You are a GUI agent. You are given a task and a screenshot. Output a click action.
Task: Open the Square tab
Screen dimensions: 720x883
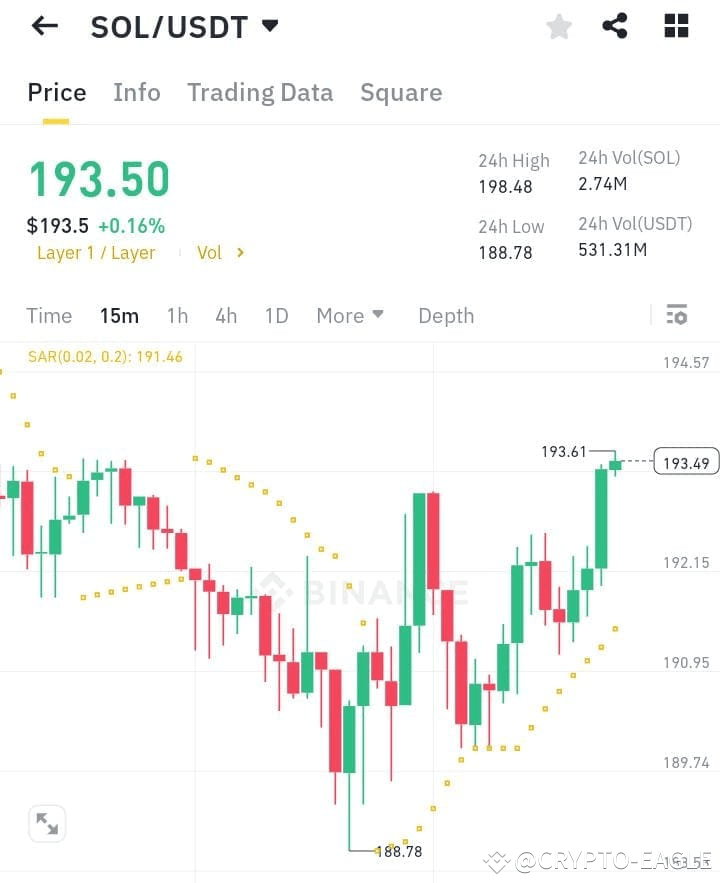[x=400, y=92]
